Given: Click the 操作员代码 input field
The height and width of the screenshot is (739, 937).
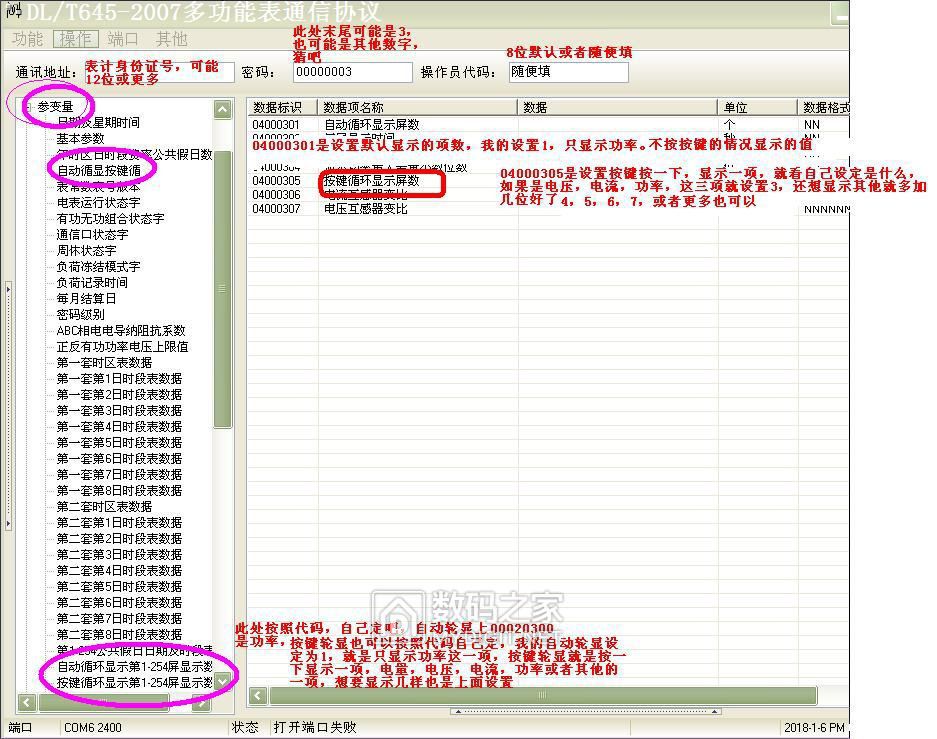Looking at the screenshot, I should (x=568, y=72).
